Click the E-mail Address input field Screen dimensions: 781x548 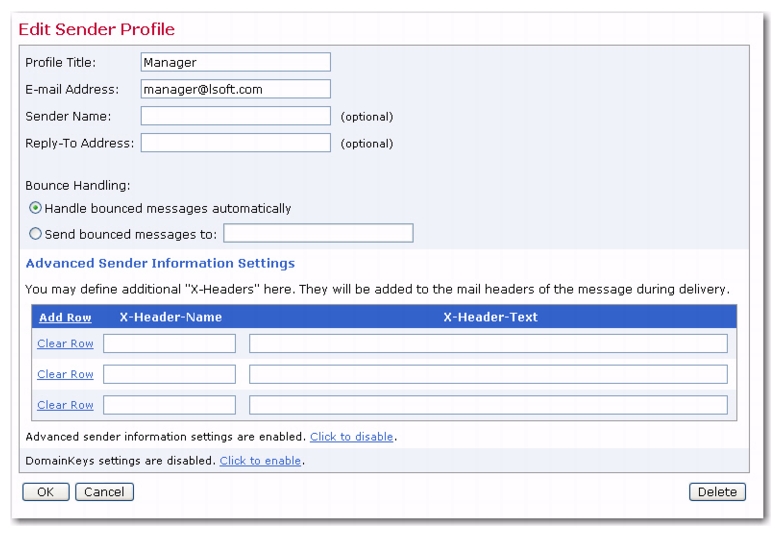tap(236, 89)
